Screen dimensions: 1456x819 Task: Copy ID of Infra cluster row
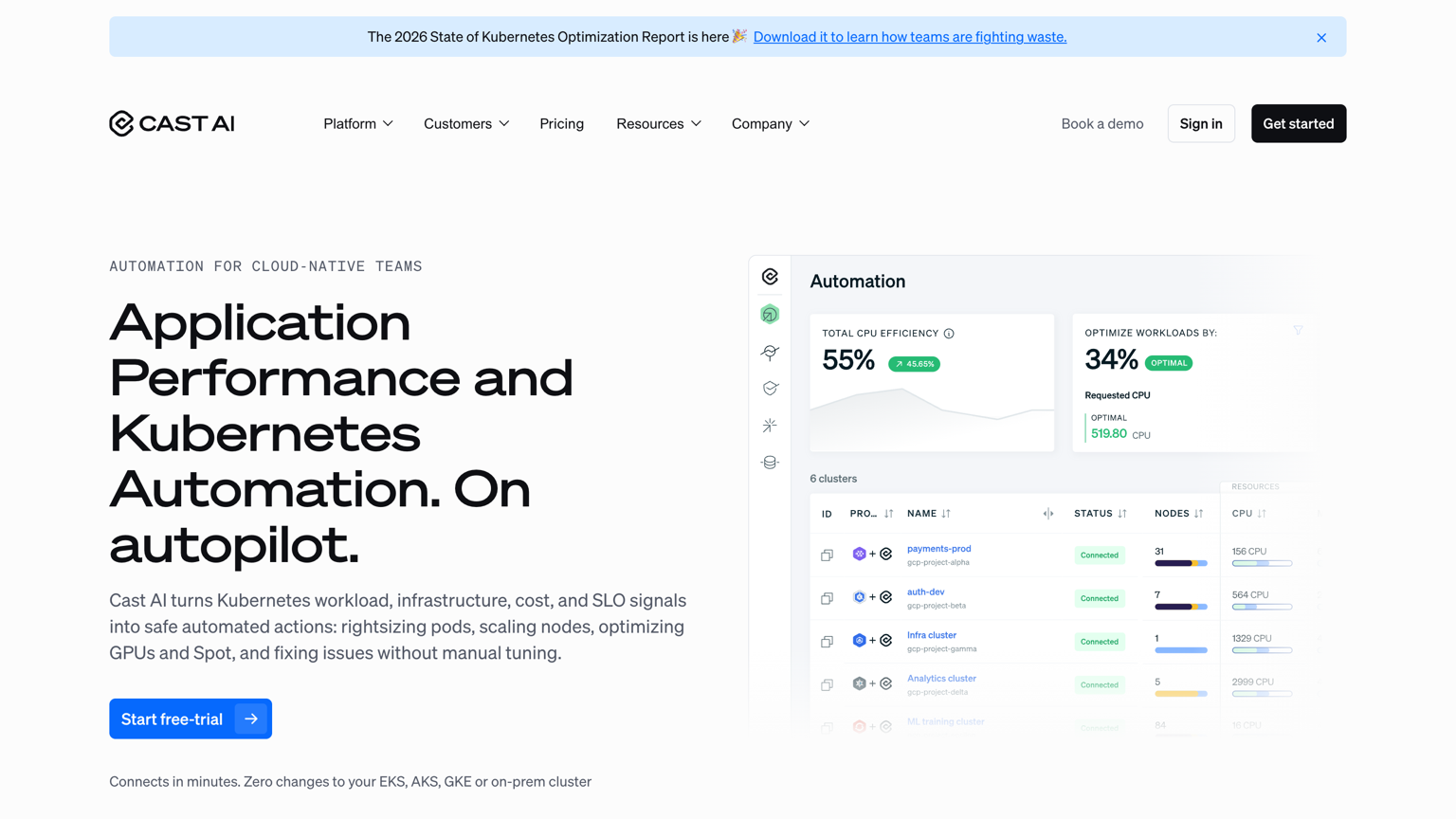[x=827, y=642]
